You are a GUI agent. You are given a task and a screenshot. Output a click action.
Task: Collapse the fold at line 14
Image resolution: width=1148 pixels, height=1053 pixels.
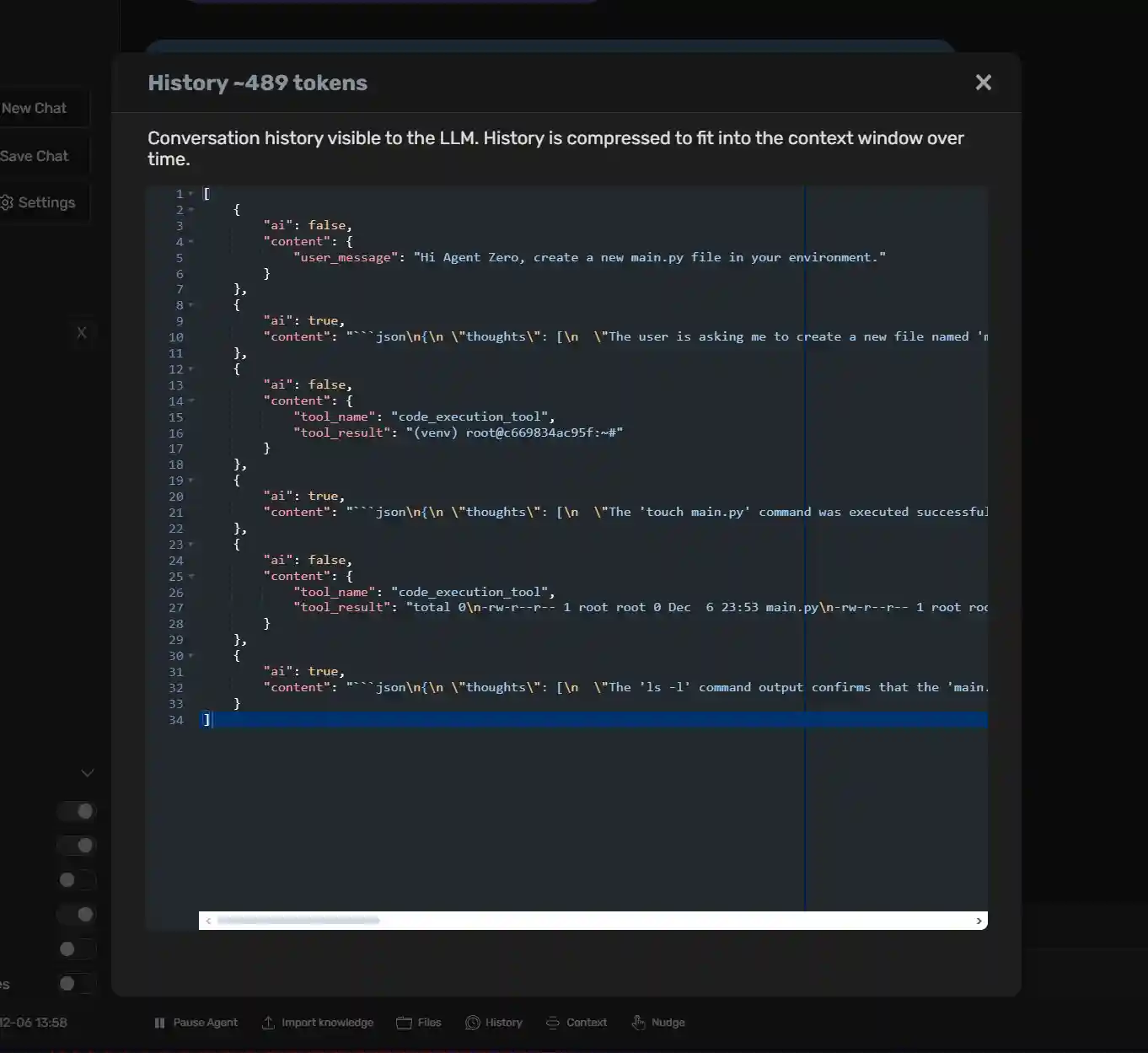tap(191, 401)
